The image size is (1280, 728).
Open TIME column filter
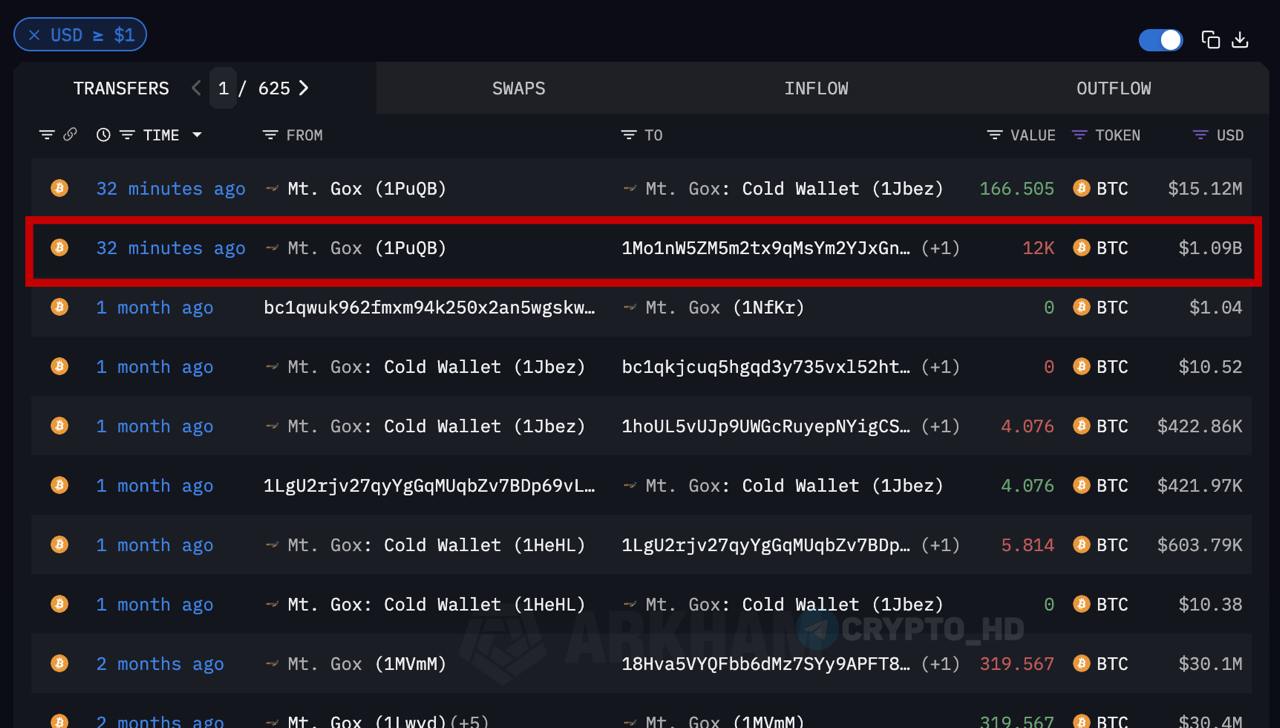click(127, 135)
